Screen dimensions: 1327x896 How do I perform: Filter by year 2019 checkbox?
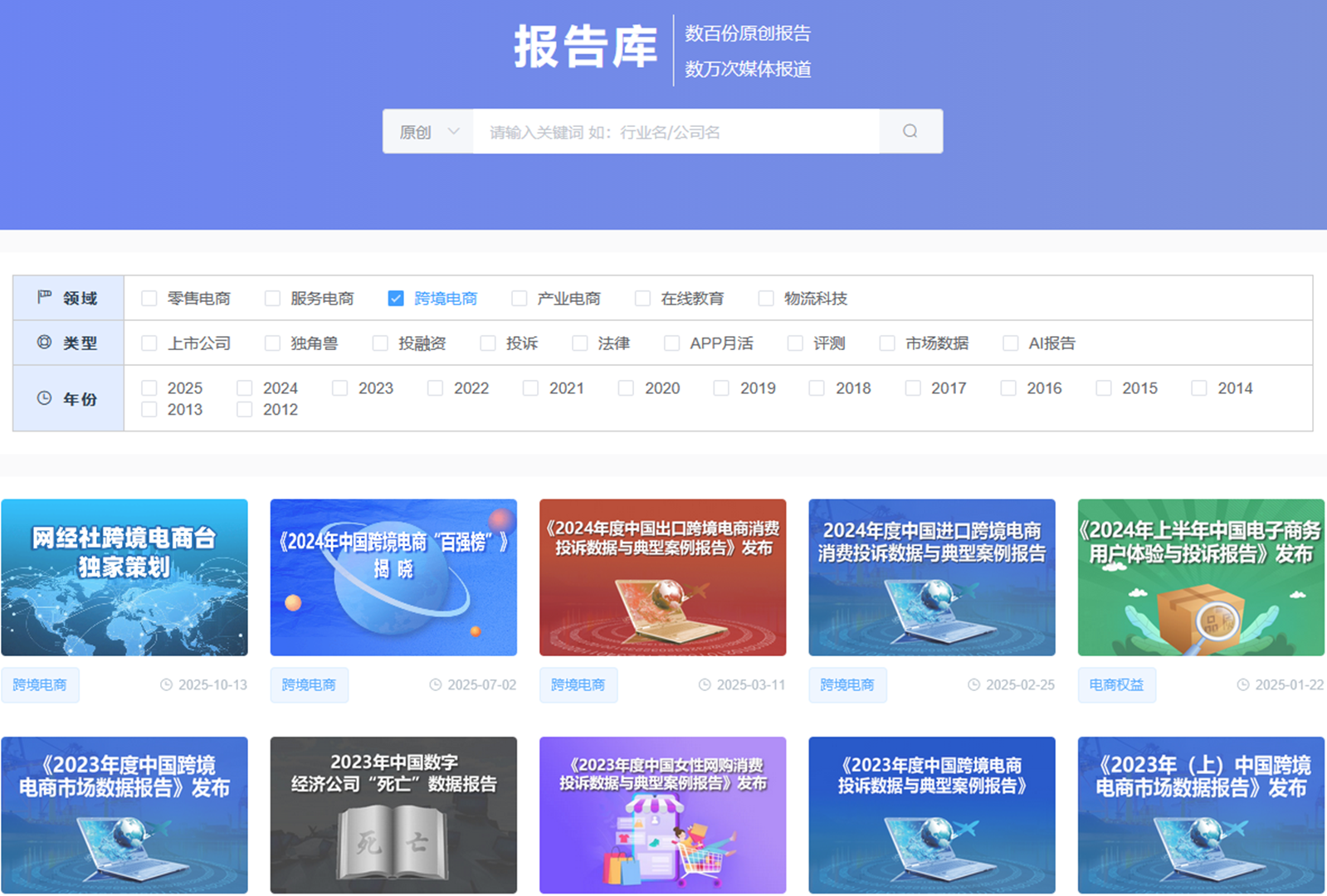tap(722, 387)
